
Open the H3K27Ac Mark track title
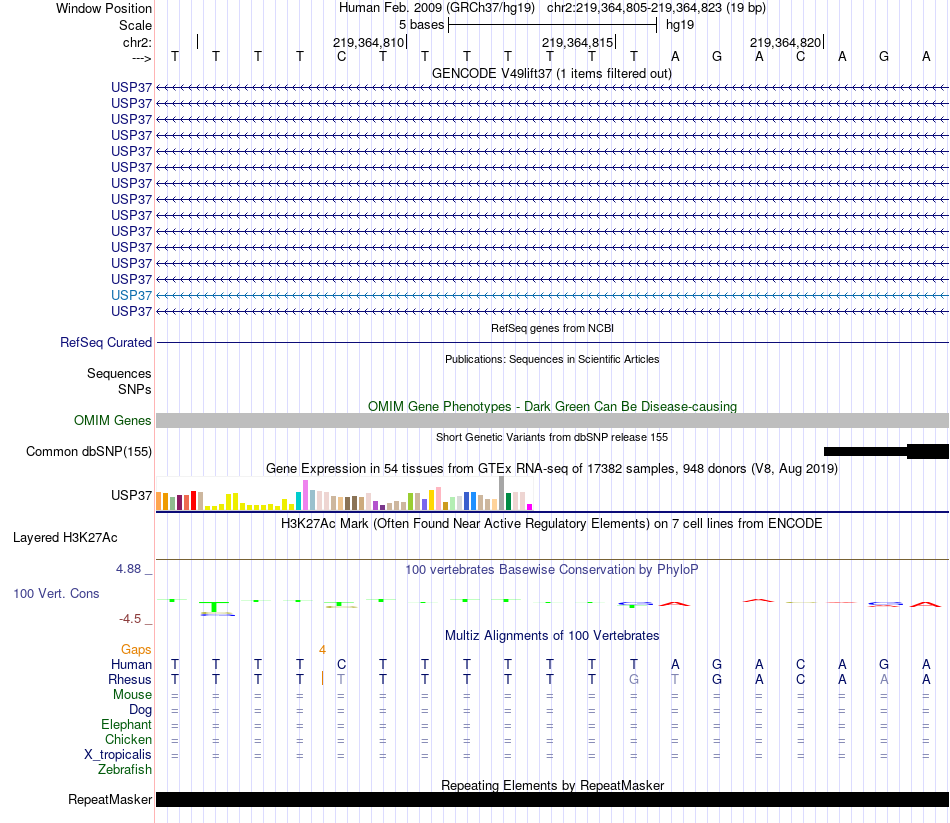(x=551, y=524)
